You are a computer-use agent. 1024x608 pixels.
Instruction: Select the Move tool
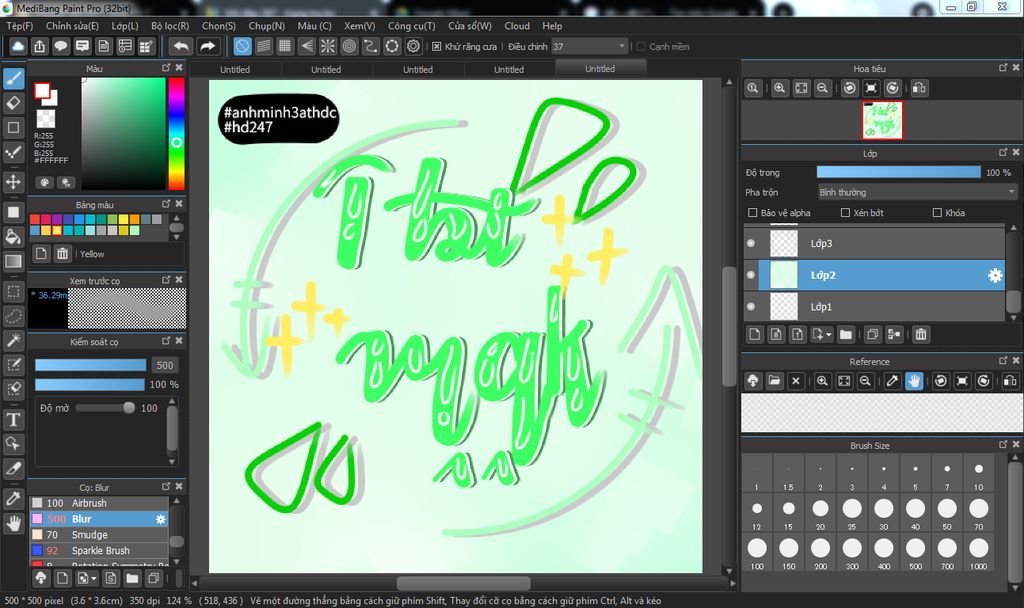(13, 182)
